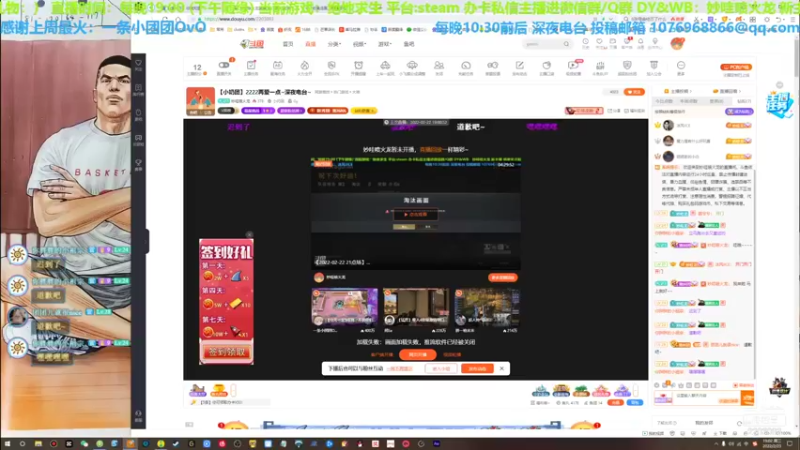Open the alarm clock icon in streamer toolbar

tap(359, 67)
